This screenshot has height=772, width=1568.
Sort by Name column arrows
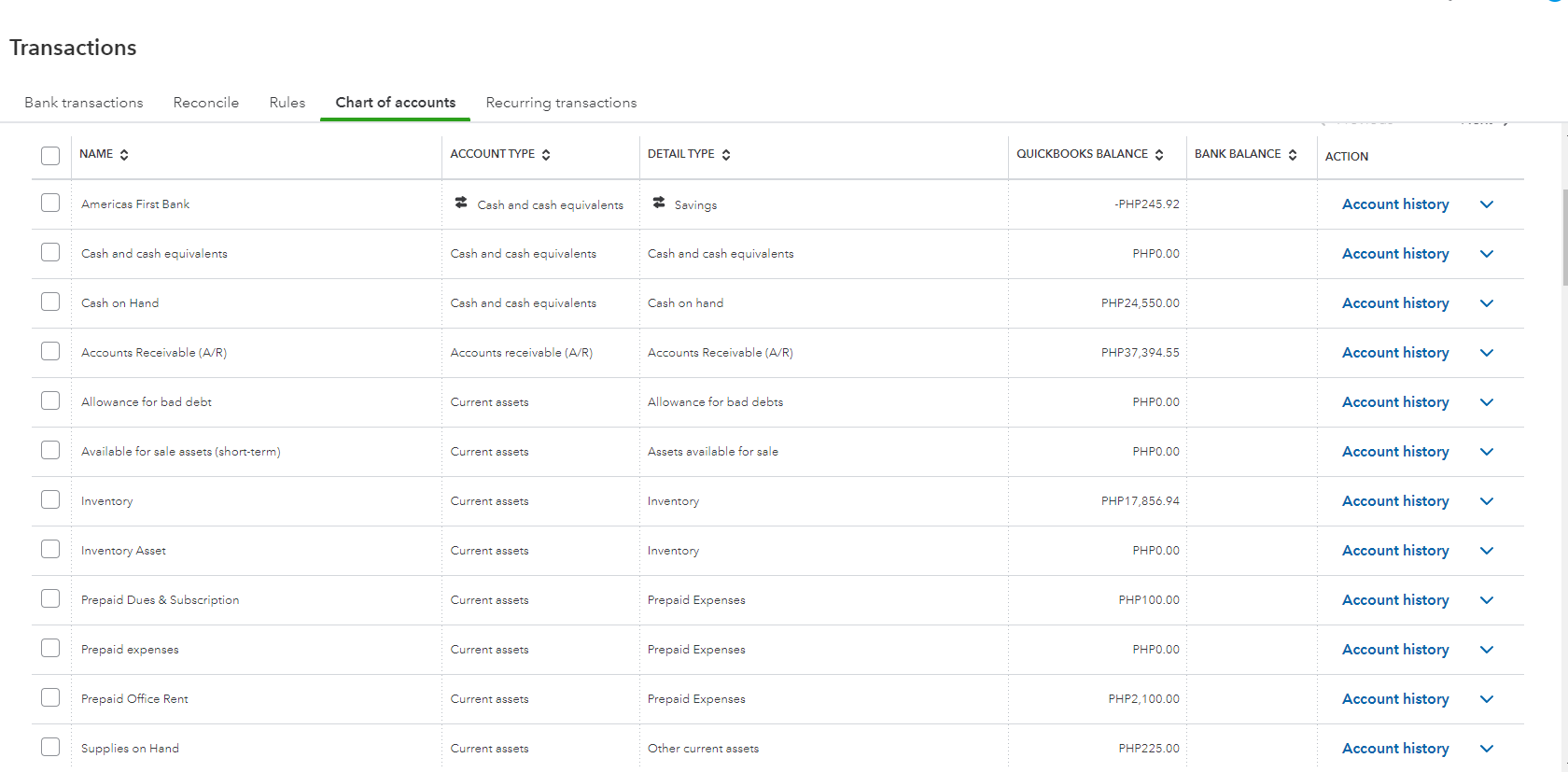[124, 155]
